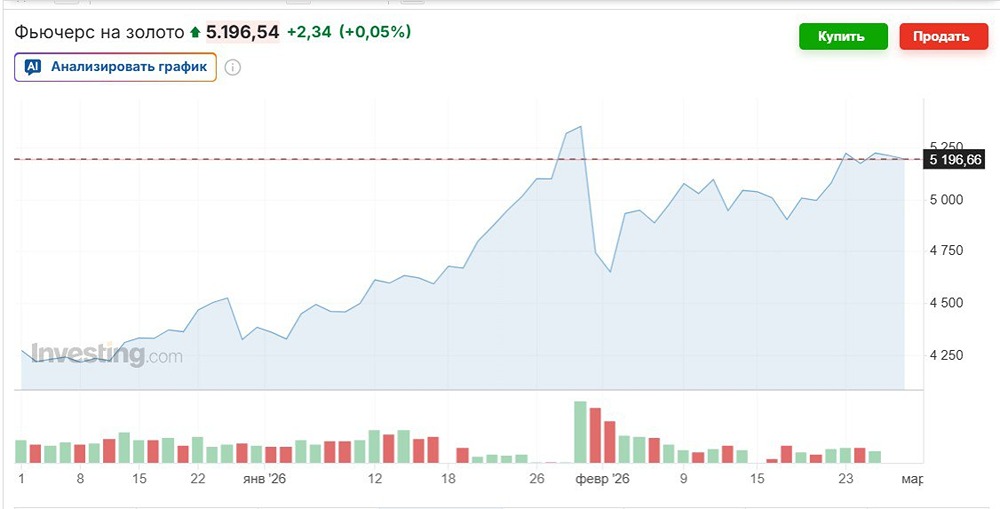Click the Investing.com watermark logo
The image size is (1000, 509).
click(x=106, y=355)
